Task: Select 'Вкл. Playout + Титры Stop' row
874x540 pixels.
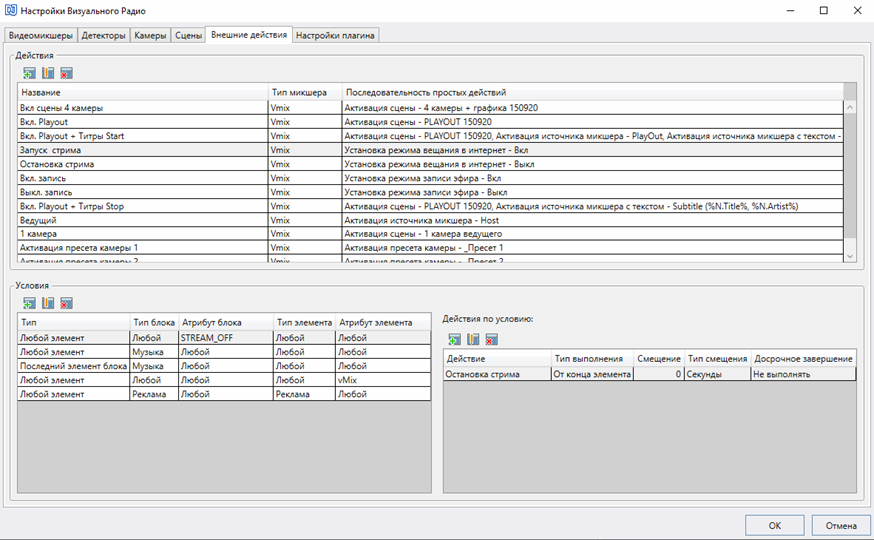Action: click(x=430, y=206)
